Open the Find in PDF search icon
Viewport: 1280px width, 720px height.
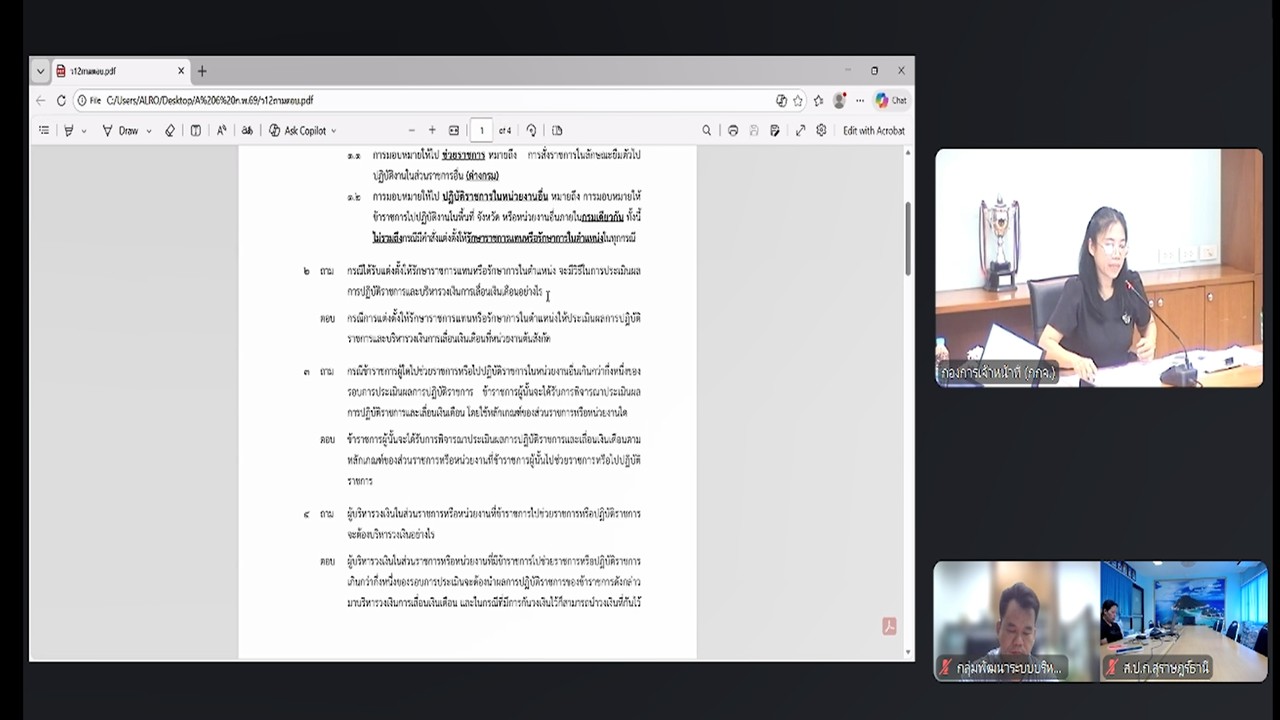707,130
